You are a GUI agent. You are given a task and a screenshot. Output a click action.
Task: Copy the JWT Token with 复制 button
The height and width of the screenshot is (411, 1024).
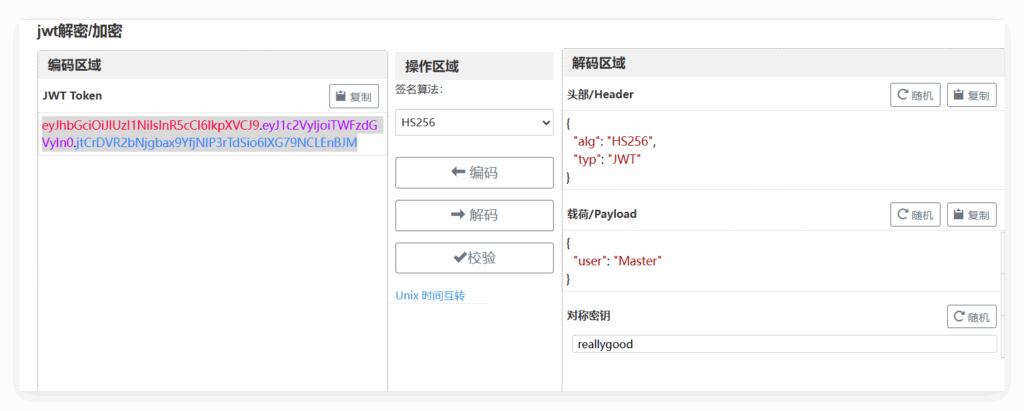point(354,97)
